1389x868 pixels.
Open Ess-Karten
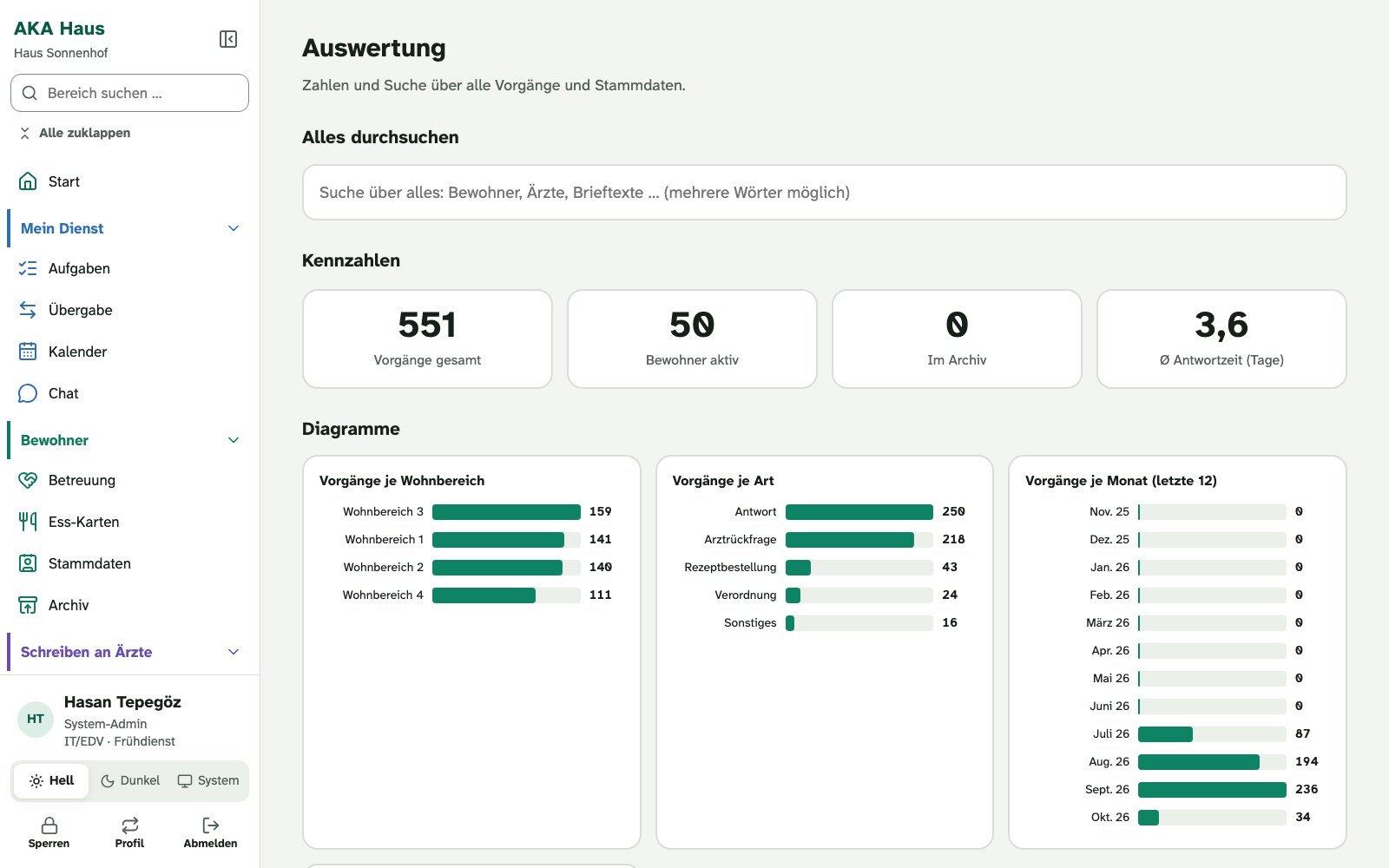[x=129, y=522]
